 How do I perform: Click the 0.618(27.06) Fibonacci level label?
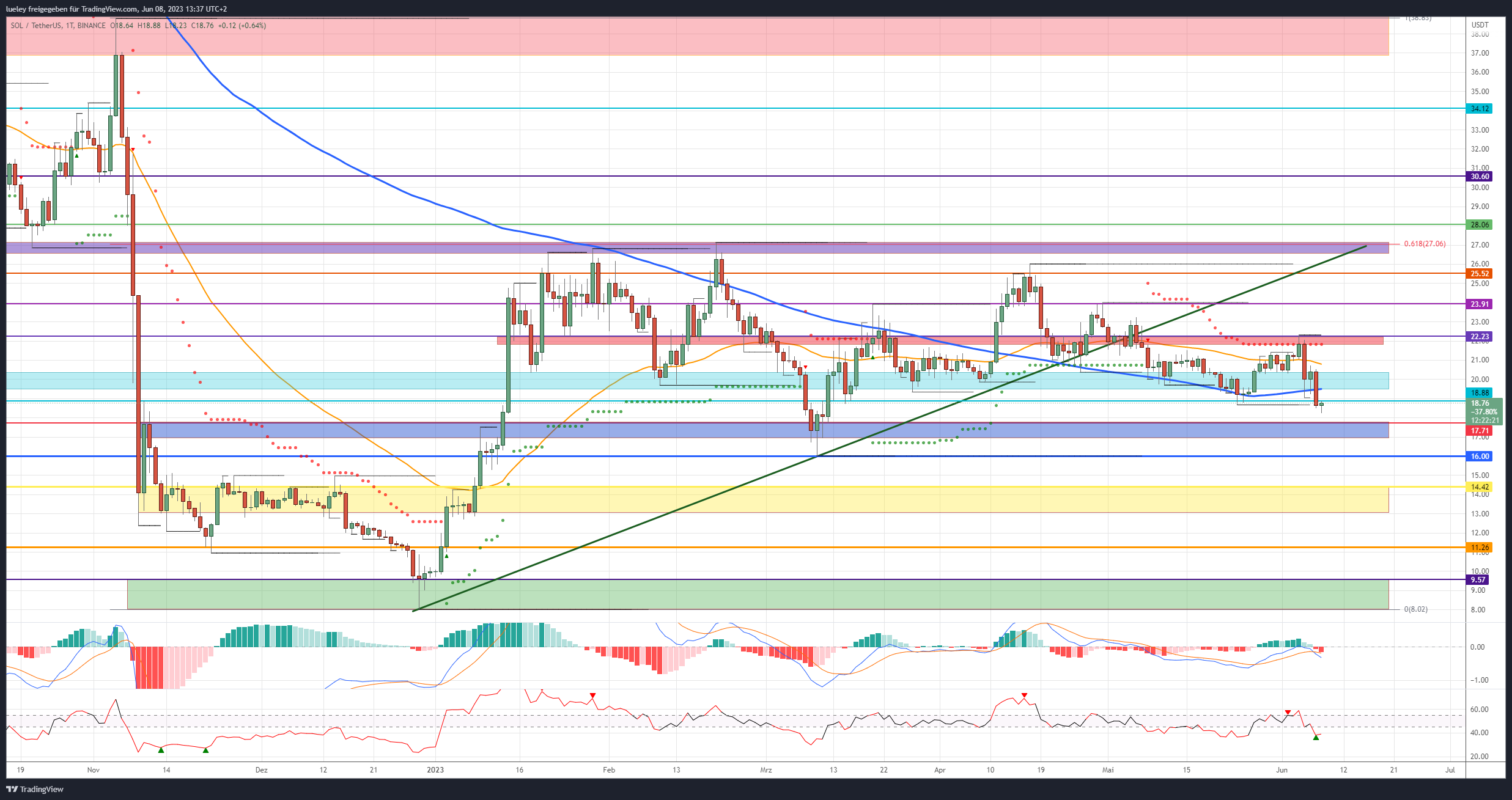[1425, 244]
